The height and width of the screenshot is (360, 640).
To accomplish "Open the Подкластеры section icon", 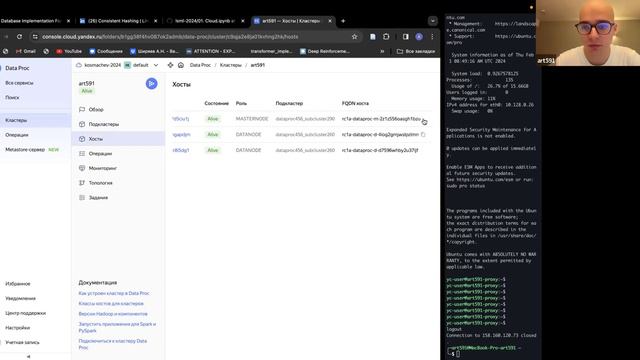I will pyautogui.click(x=82, y=124).
